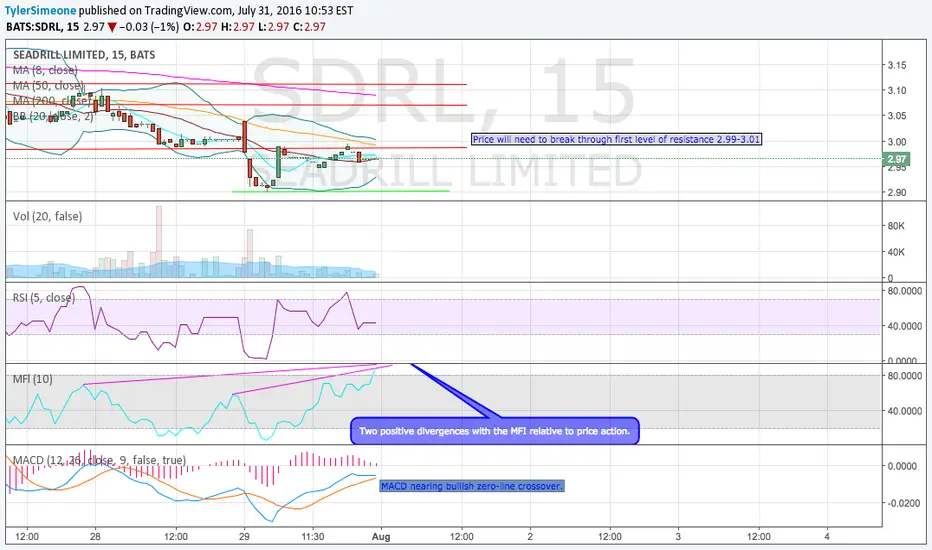Click the MACD -0.0200 axis label
Image resolution: width=932 pixels, height=550 pixels.
pos(902,504)
